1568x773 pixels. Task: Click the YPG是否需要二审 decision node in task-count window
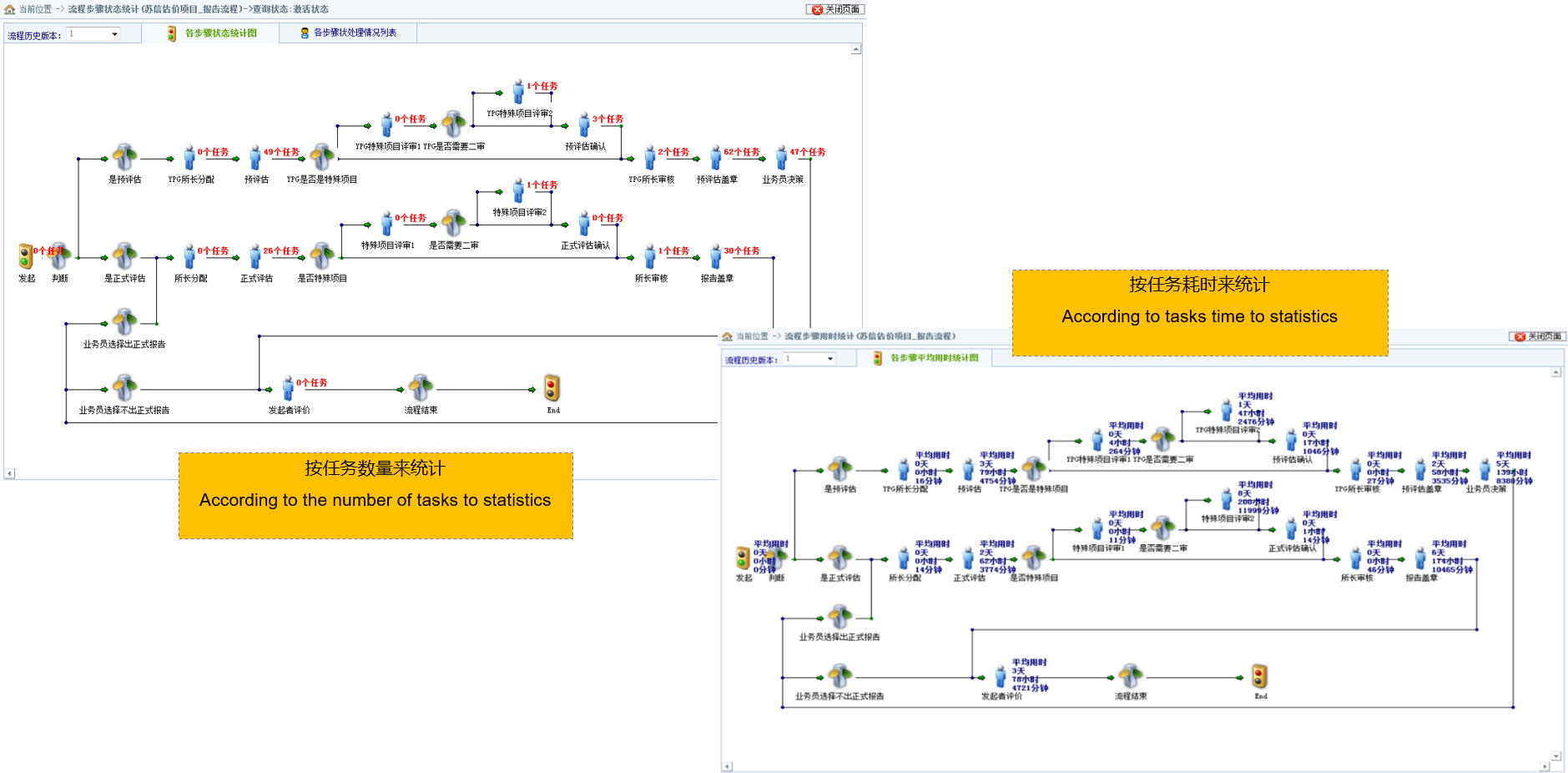coord(453,124)
